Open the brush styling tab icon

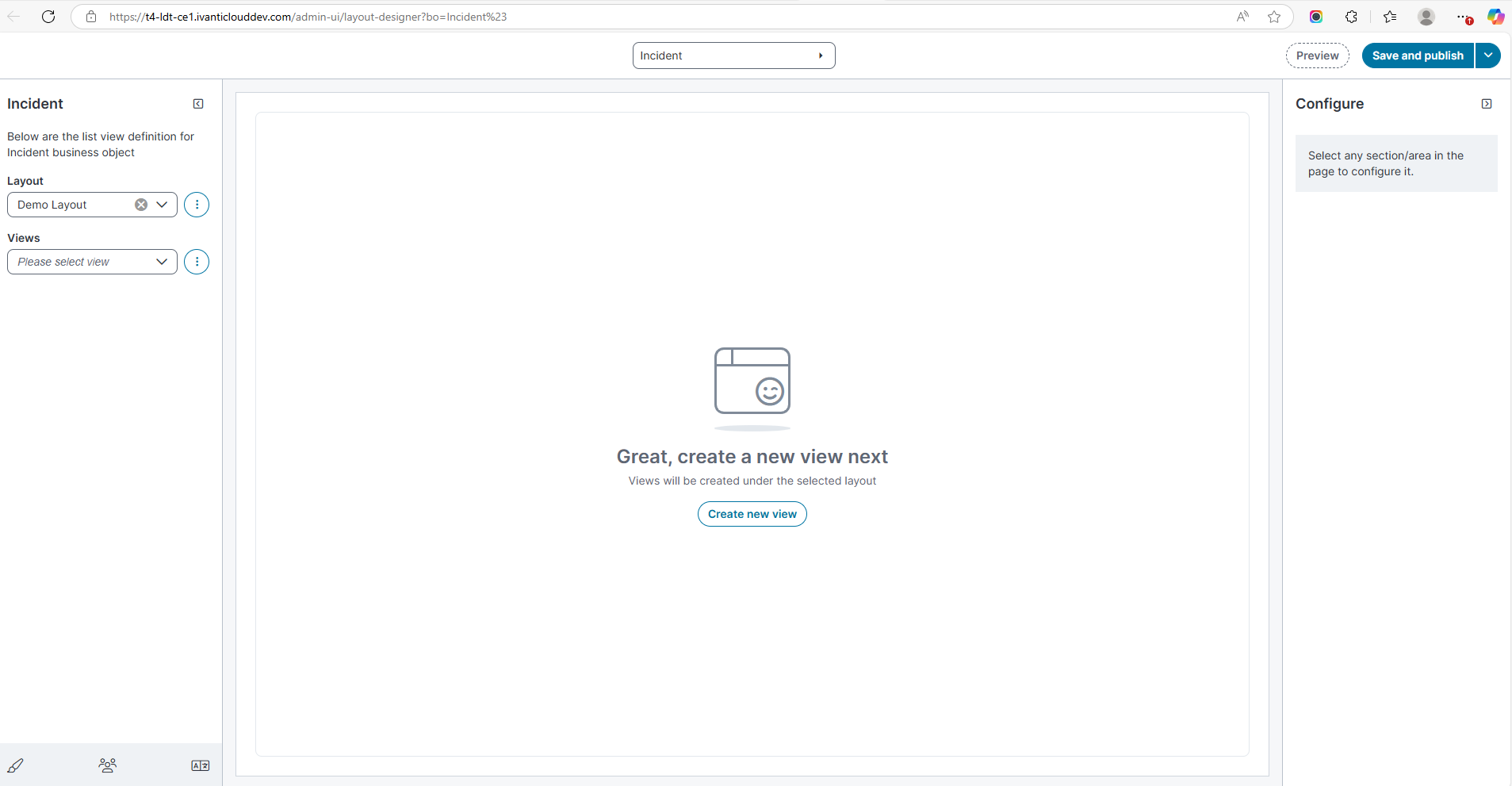click(x=15, y=765)
